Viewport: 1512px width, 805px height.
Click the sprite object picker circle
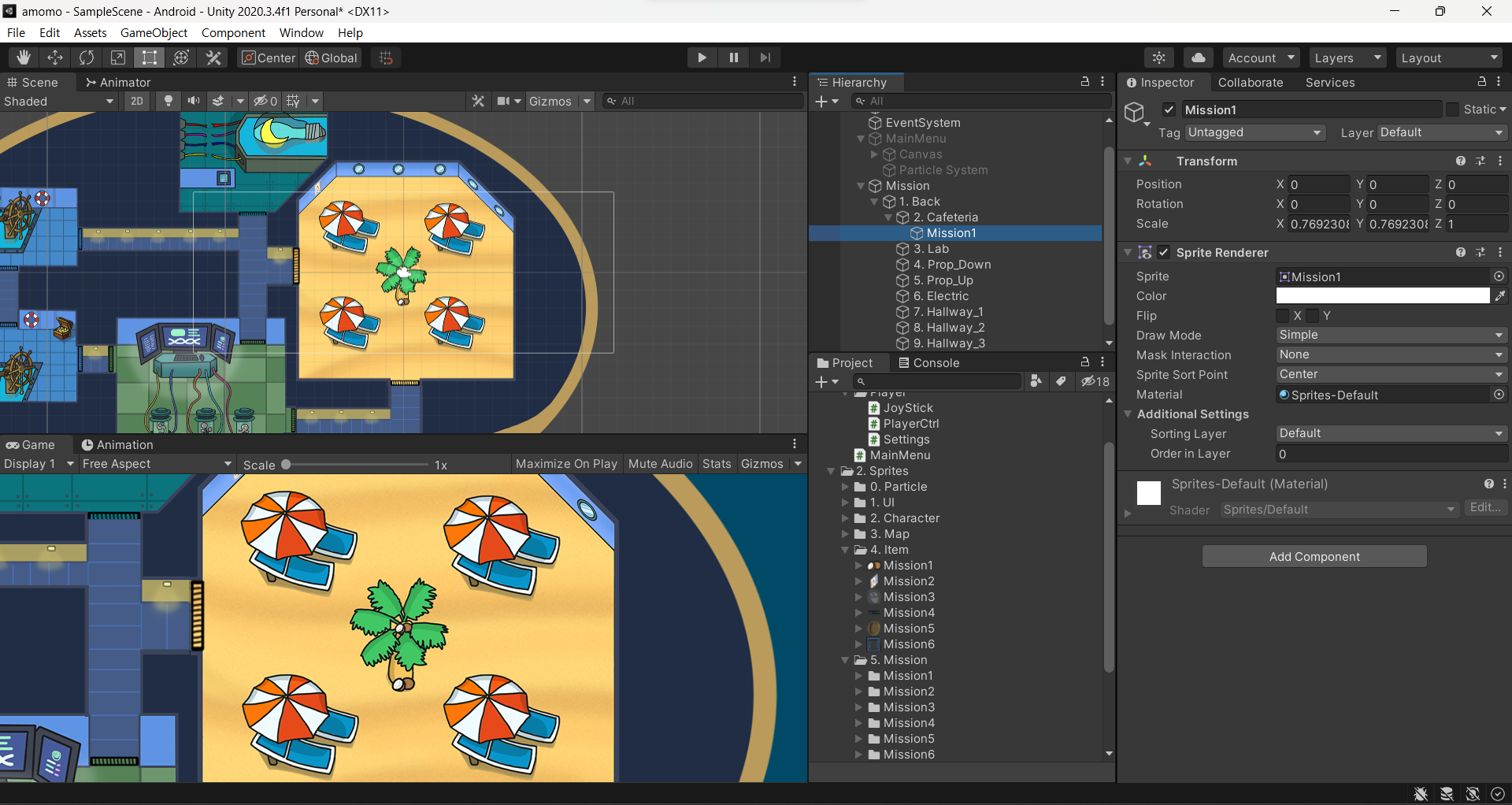pos(1499,276)
